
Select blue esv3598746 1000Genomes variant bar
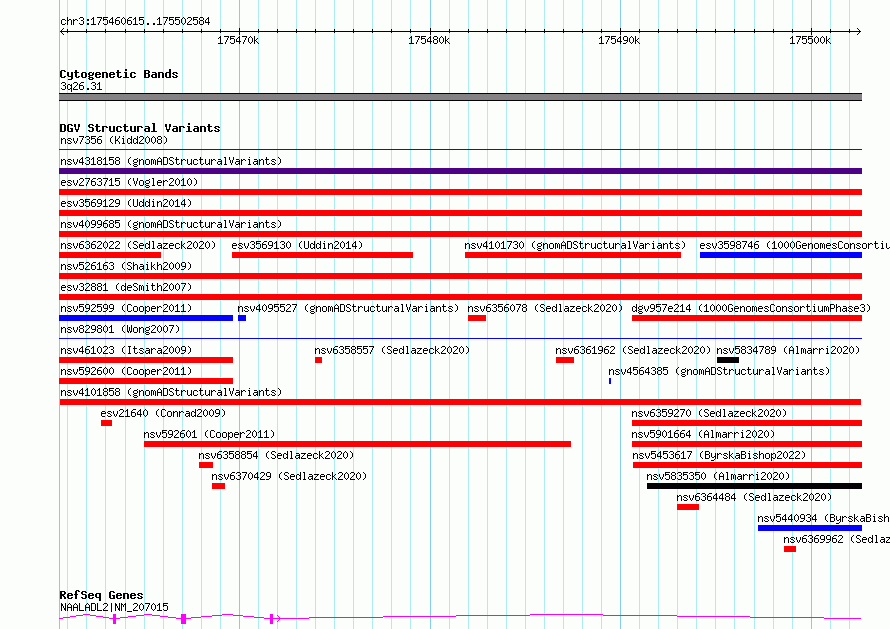[781, 255]
